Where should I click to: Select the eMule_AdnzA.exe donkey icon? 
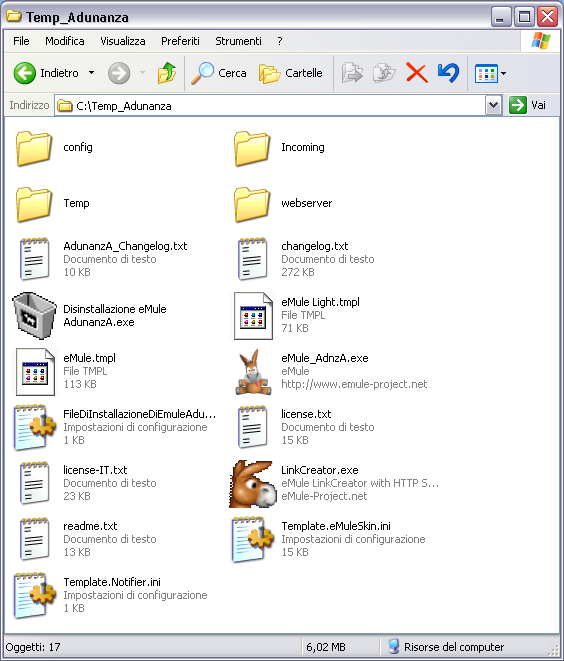tap(253, 372)
